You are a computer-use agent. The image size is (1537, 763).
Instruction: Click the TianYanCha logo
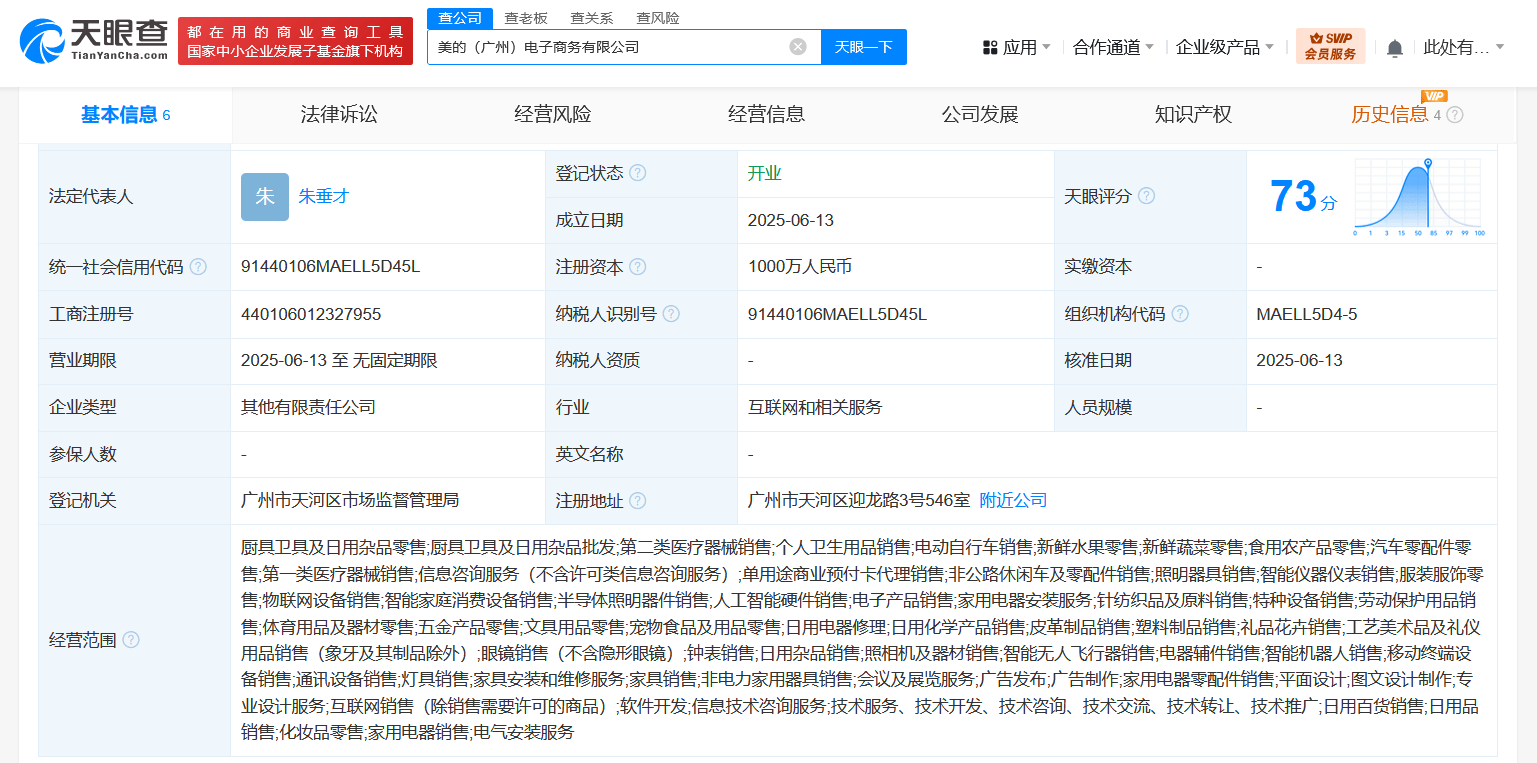pyautogui.click(x=94, y=41)
